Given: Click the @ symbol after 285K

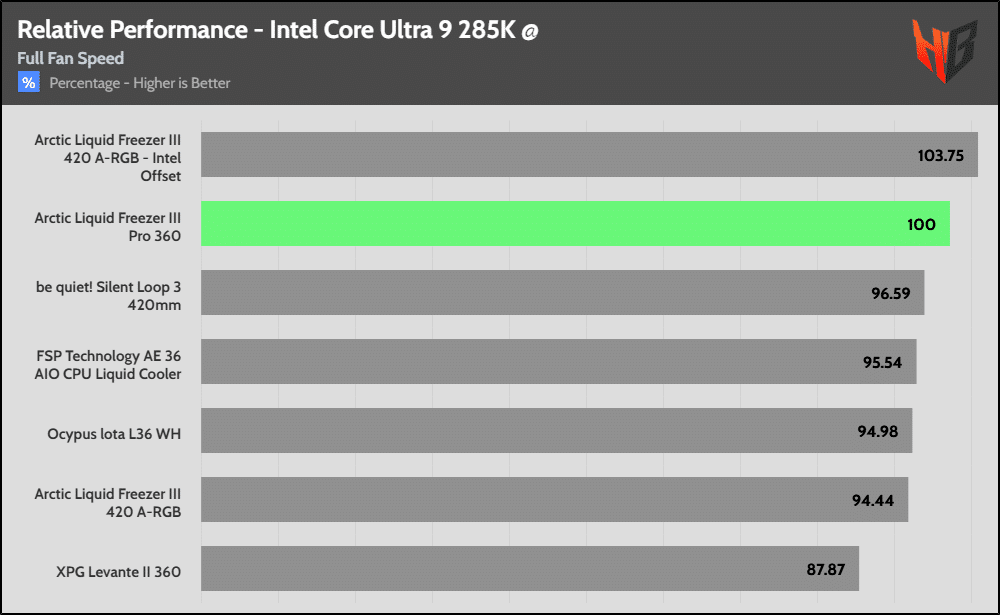Looking at the screenshot, I should (x=530, y=31).
